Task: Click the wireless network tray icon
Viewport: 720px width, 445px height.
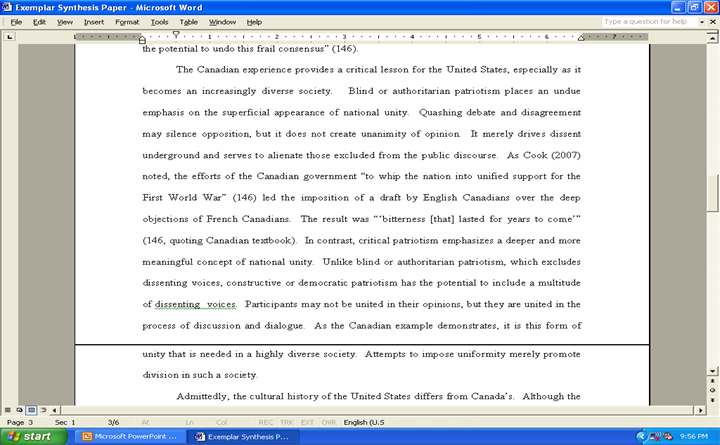Action: point(655,436)
